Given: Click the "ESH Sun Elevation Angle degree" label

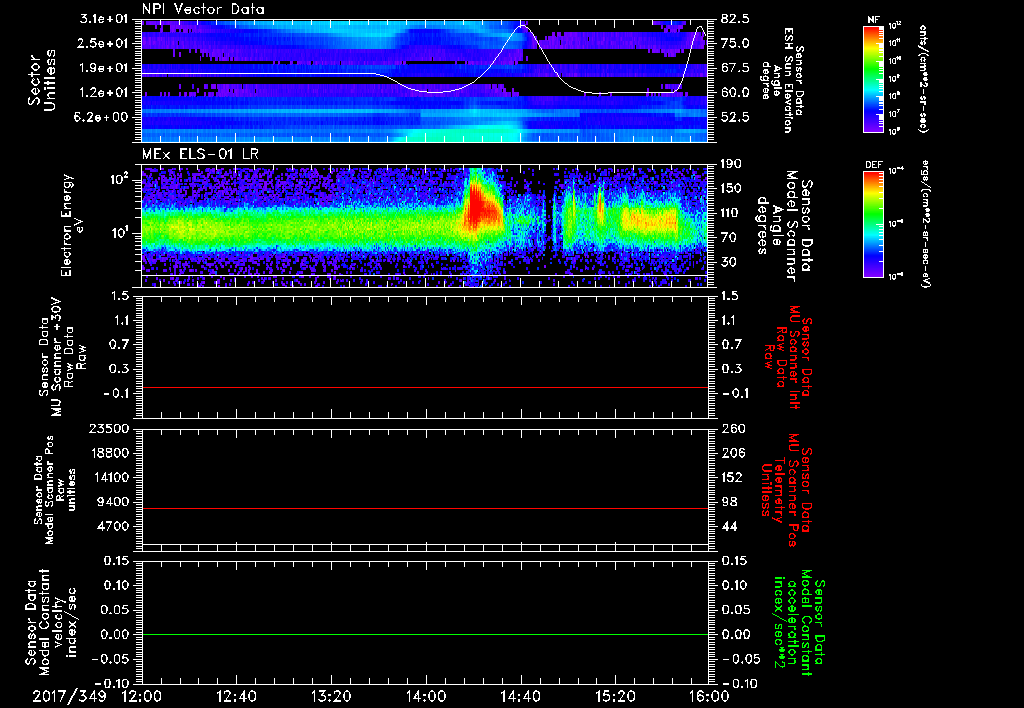Looking at the screenshot, I should coord(782,80).
